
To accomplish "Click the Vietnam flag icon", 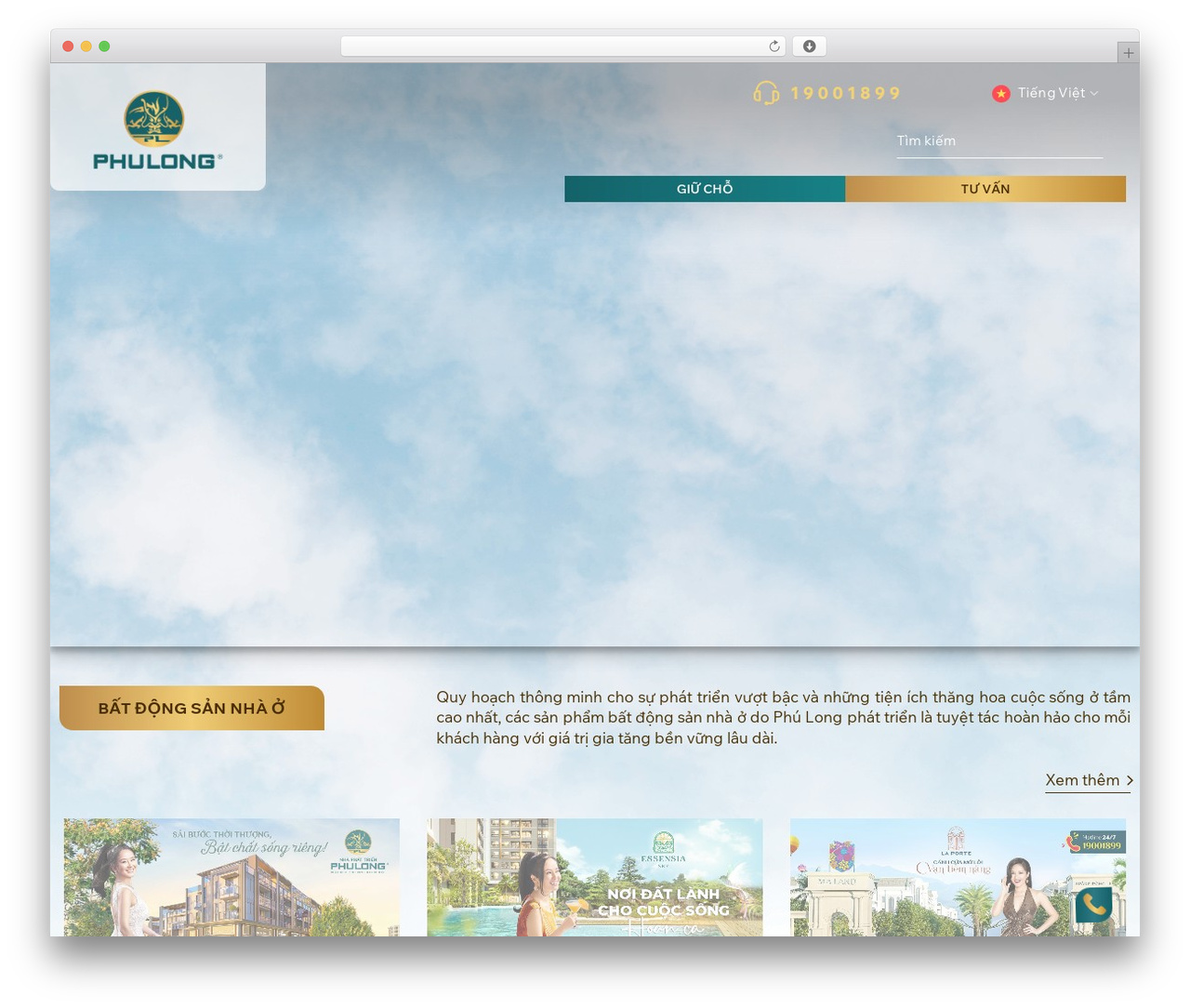I will (1000, 93).
